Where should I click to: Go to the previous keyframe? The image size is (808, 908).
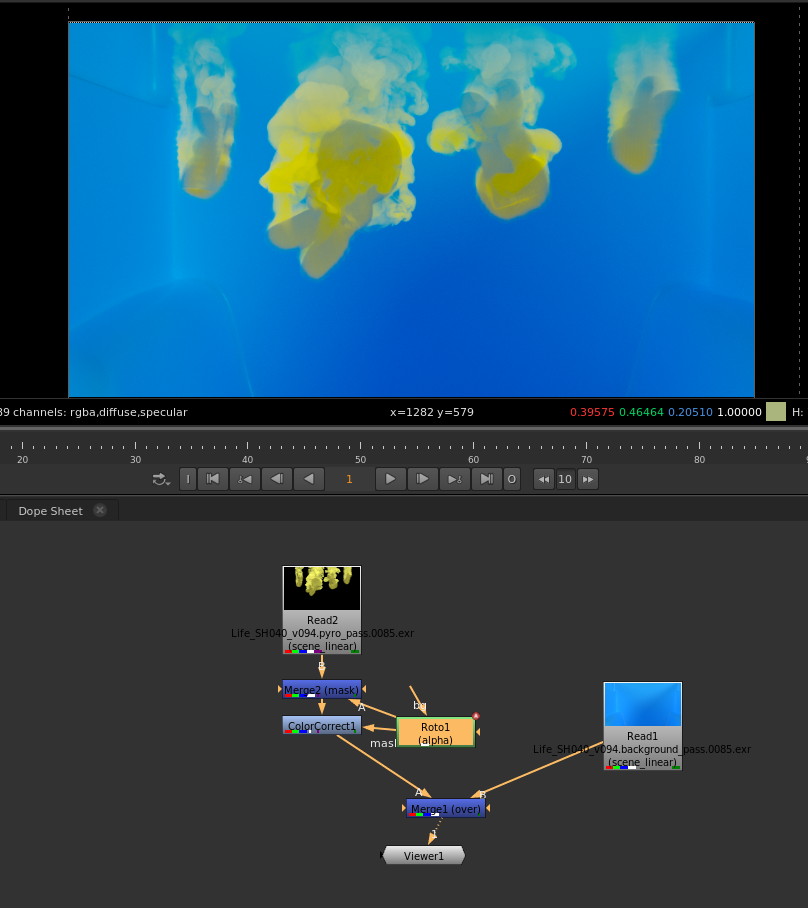(244, 479)
